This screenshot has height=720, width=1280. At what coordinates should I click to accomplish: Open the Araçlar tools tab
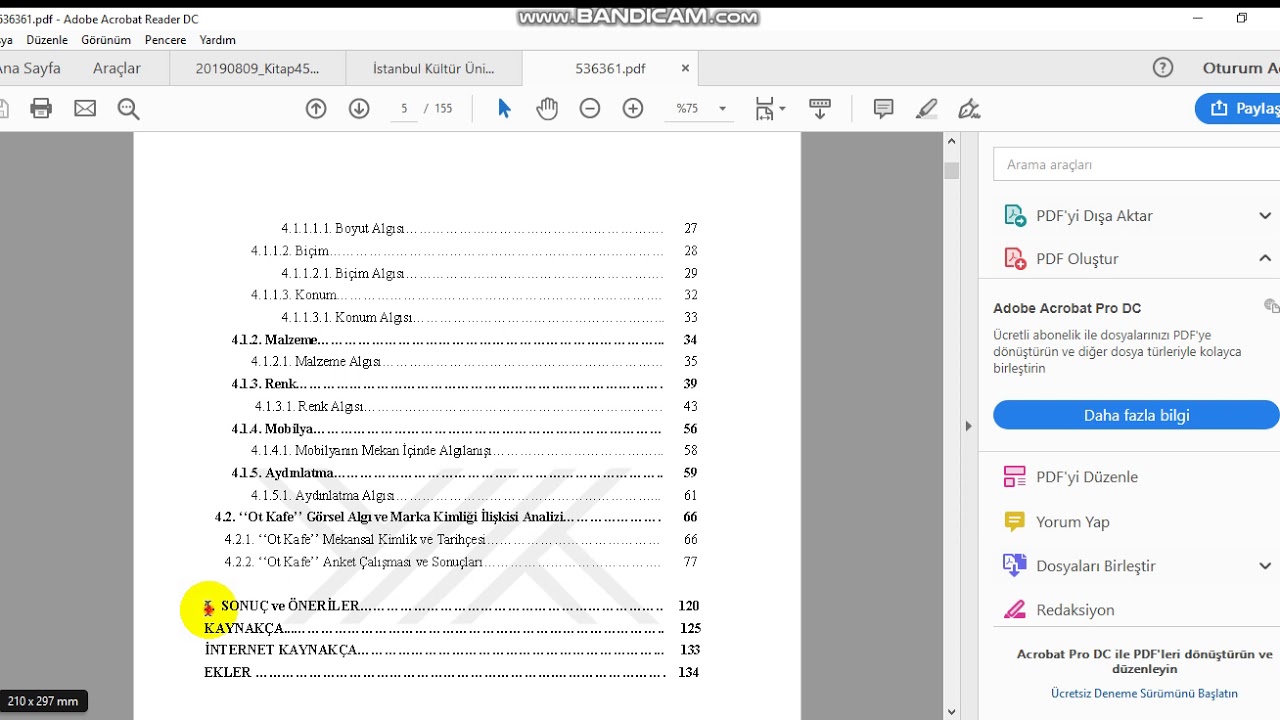(x=117, y=68)
